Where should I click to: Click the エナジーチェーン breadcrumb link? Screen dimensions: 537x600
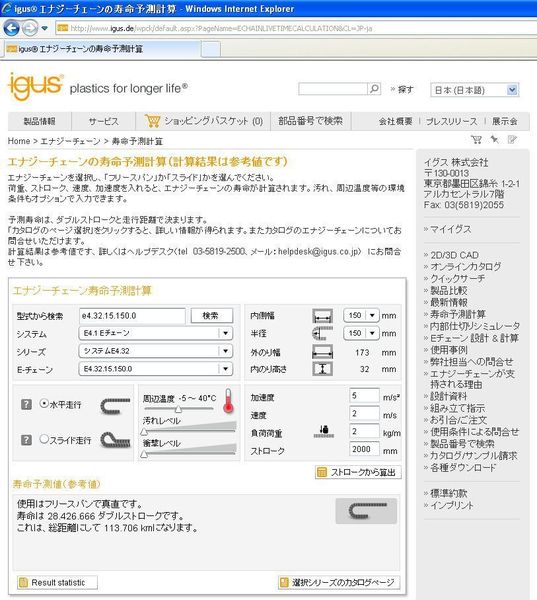click(70, 141)
